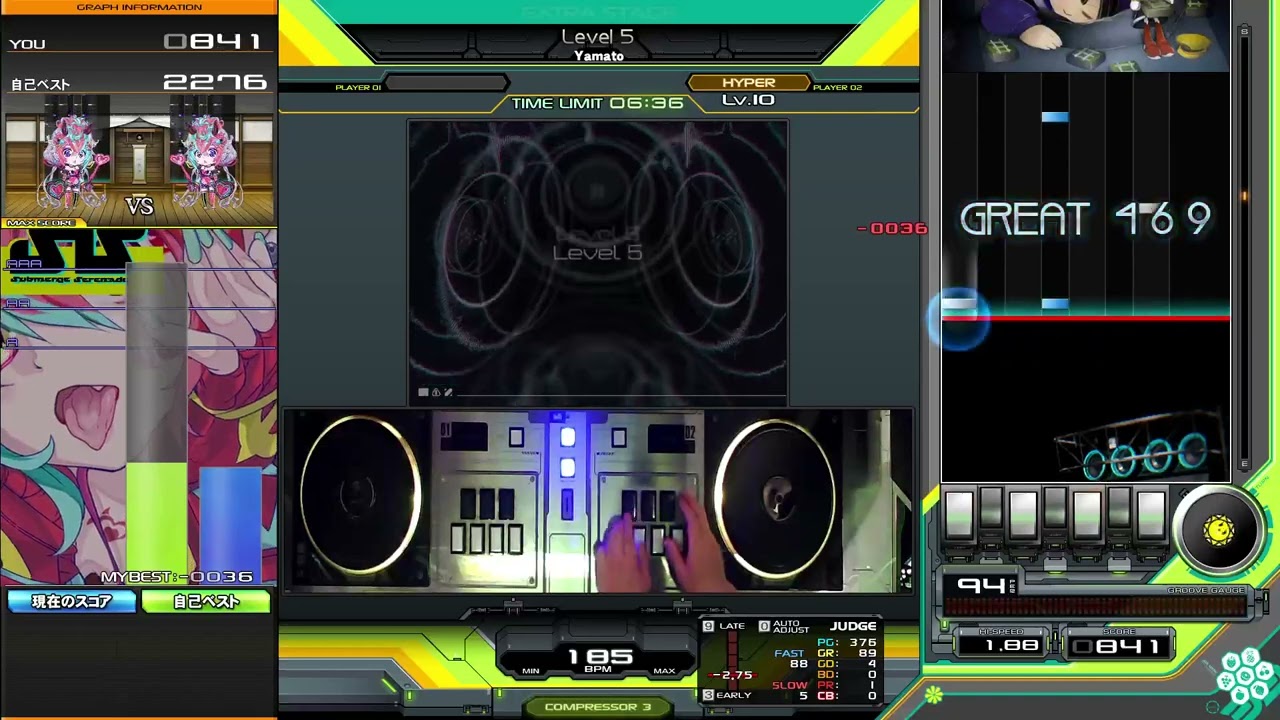Click the 94 percent gauge value
The image size is (1280, 720).
click(x=982, y=585)
